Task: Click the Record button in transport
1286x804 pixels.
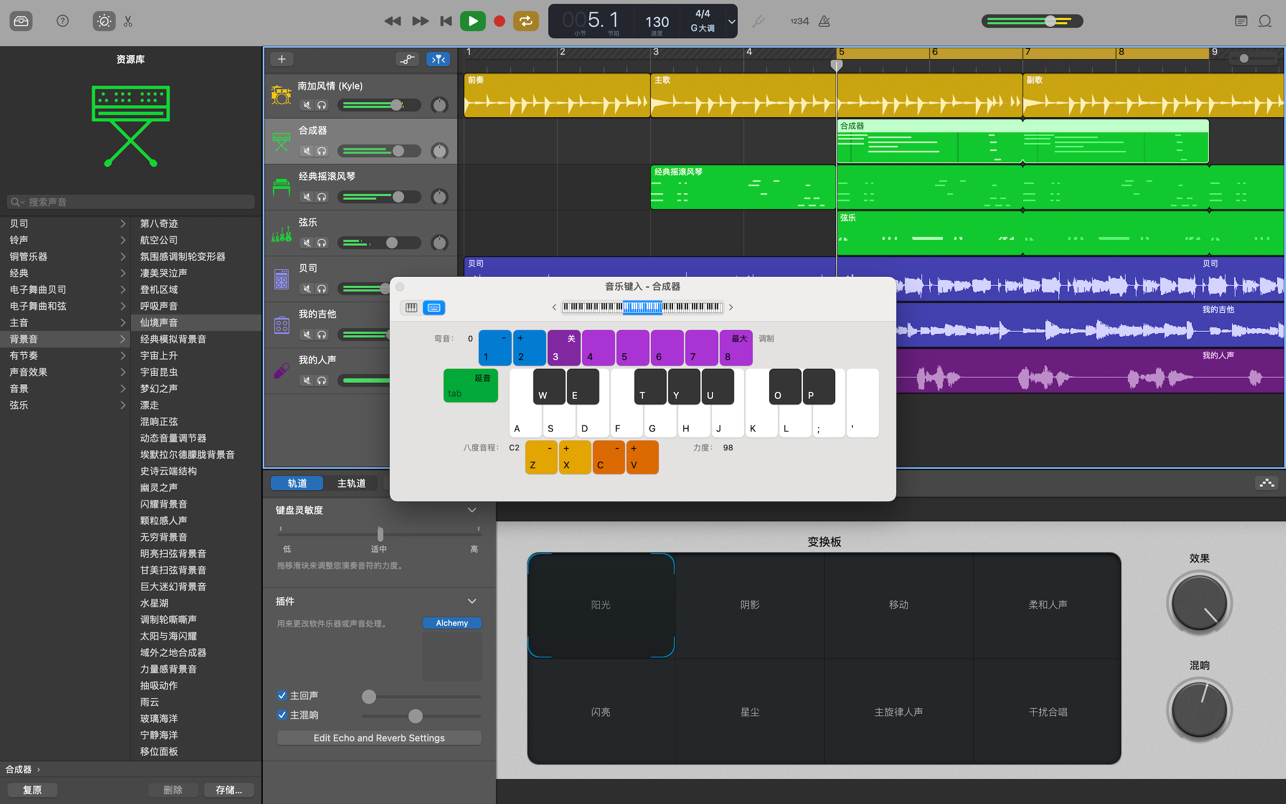Action: (499, 21)
